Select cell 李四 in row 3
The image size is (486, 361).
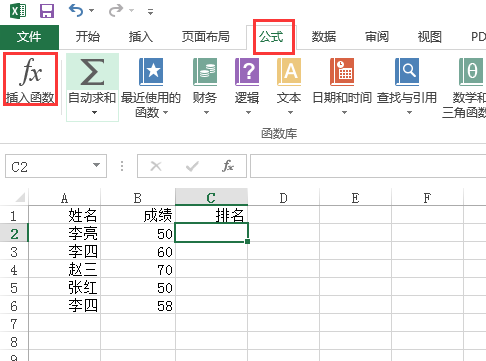[65, 251]
